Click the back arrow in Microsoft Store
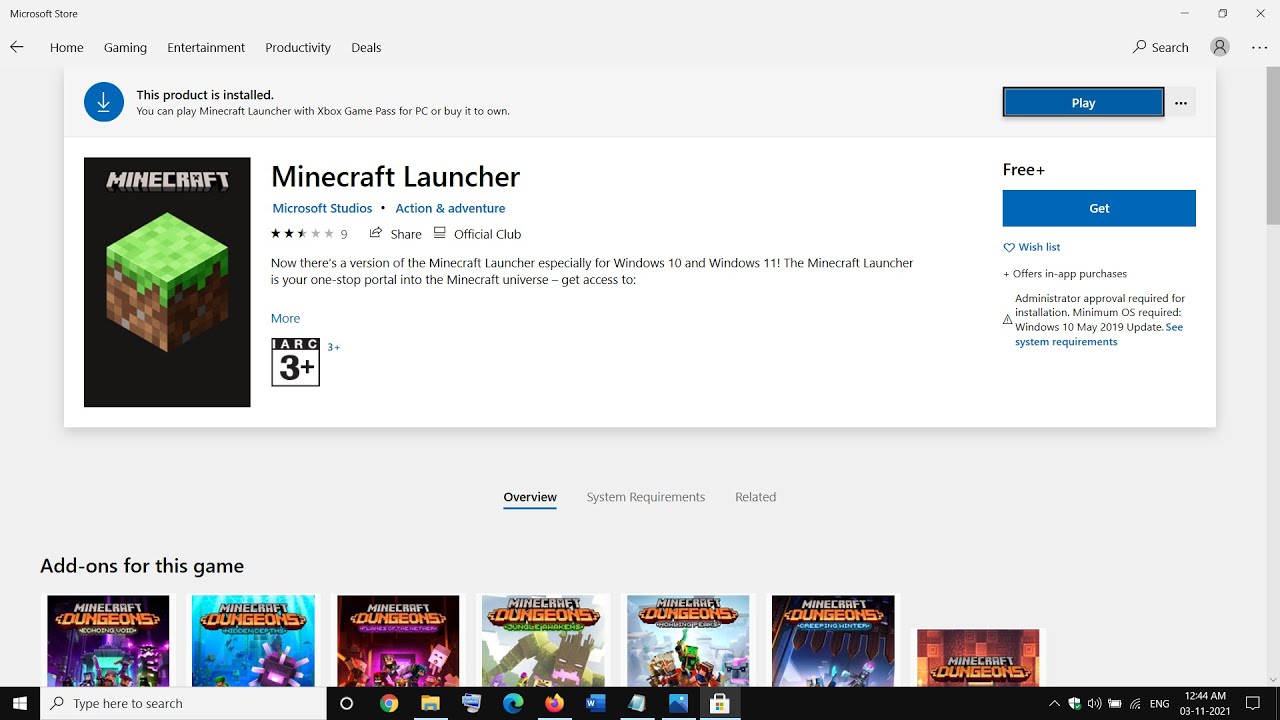 pyautogui.click(x=16, y=47)
